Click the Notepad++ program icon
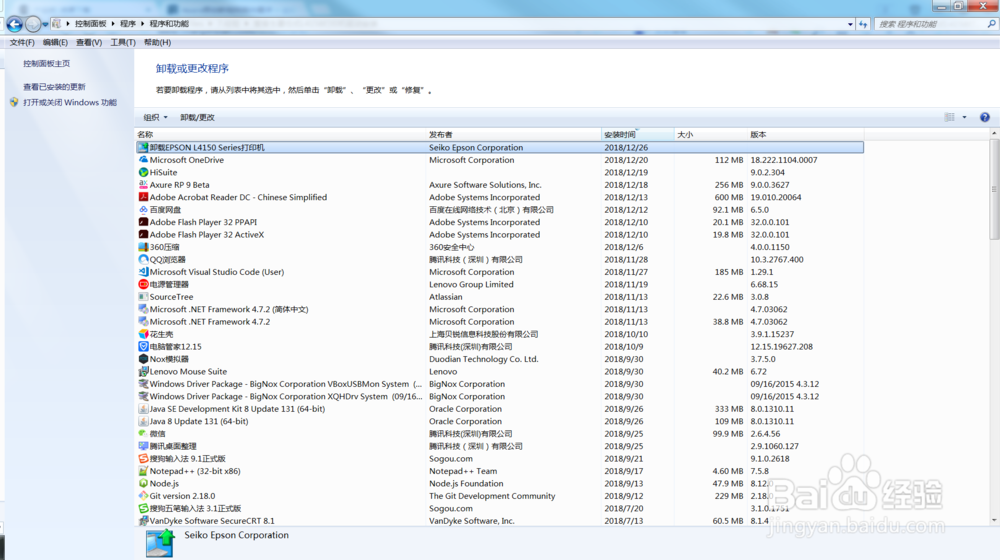The width and height of the screenshot is (1000, 560). click(x=143, y=471)
